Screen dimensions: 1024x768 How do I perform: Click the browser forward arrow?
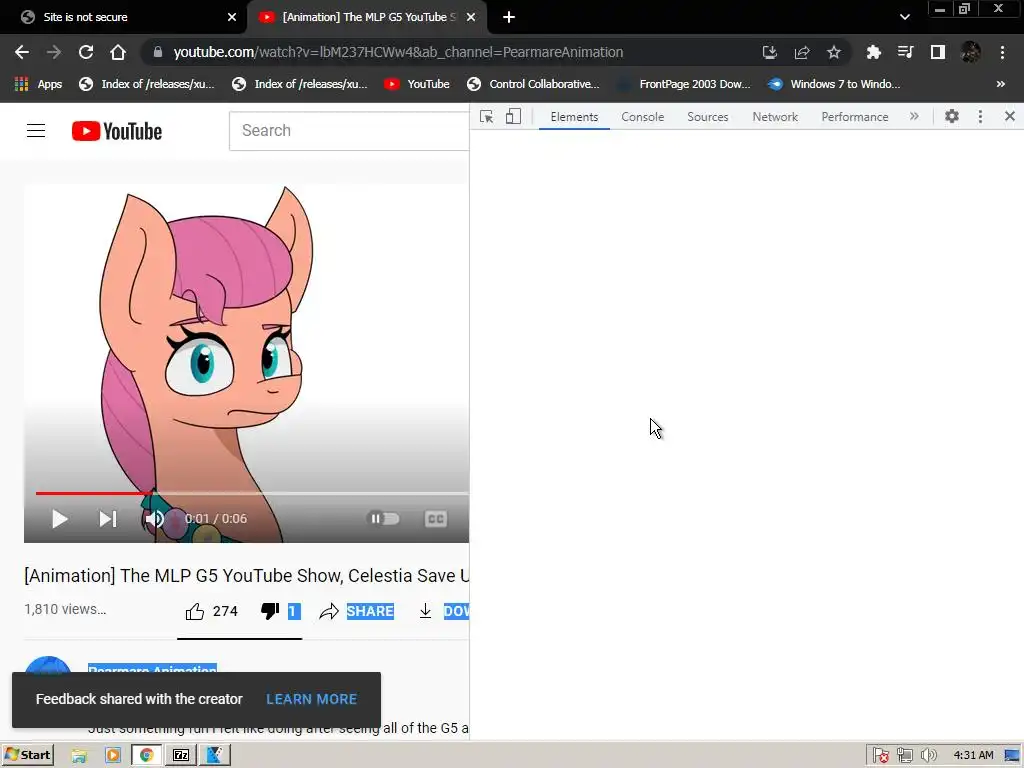[54, 52]
